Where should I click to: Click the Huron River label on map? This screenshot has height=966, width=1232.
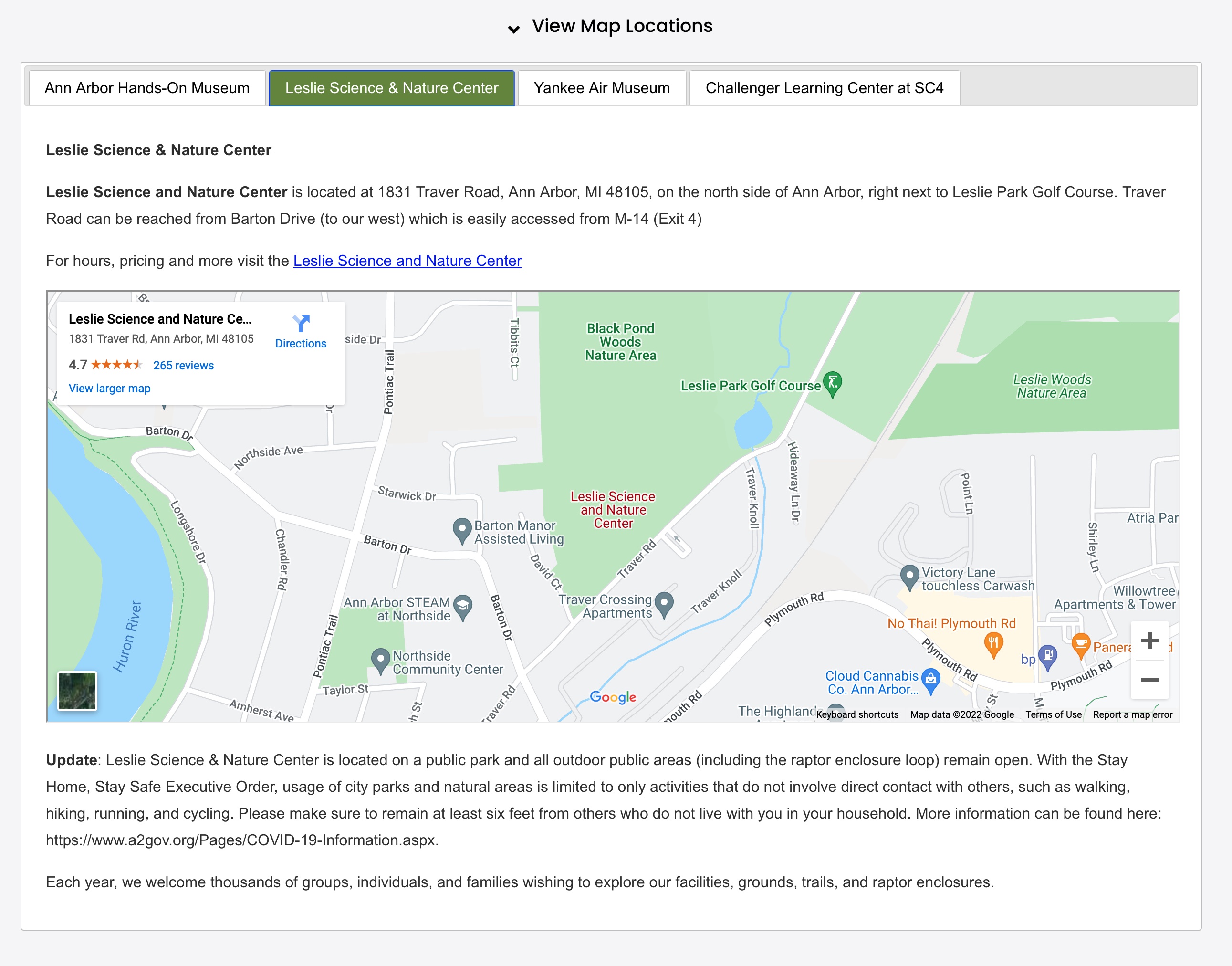pyautogui.click(x=127, y=636)
